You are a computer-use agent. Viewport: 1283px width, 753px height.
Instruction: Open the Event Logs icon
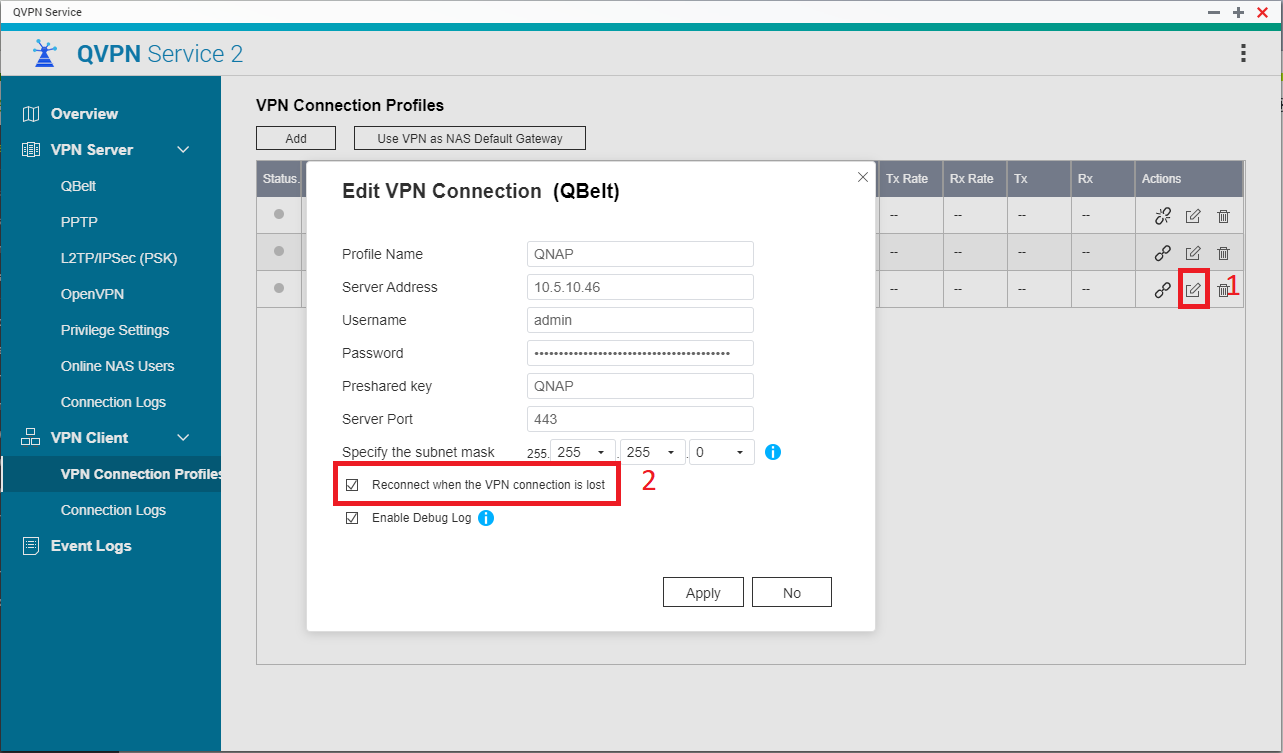pos(31,545)
